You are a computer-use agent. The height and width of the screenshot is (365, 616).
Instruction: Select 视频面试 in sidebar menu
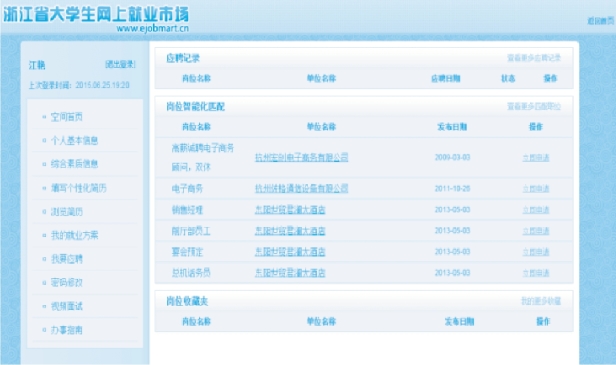click(66, 306)
